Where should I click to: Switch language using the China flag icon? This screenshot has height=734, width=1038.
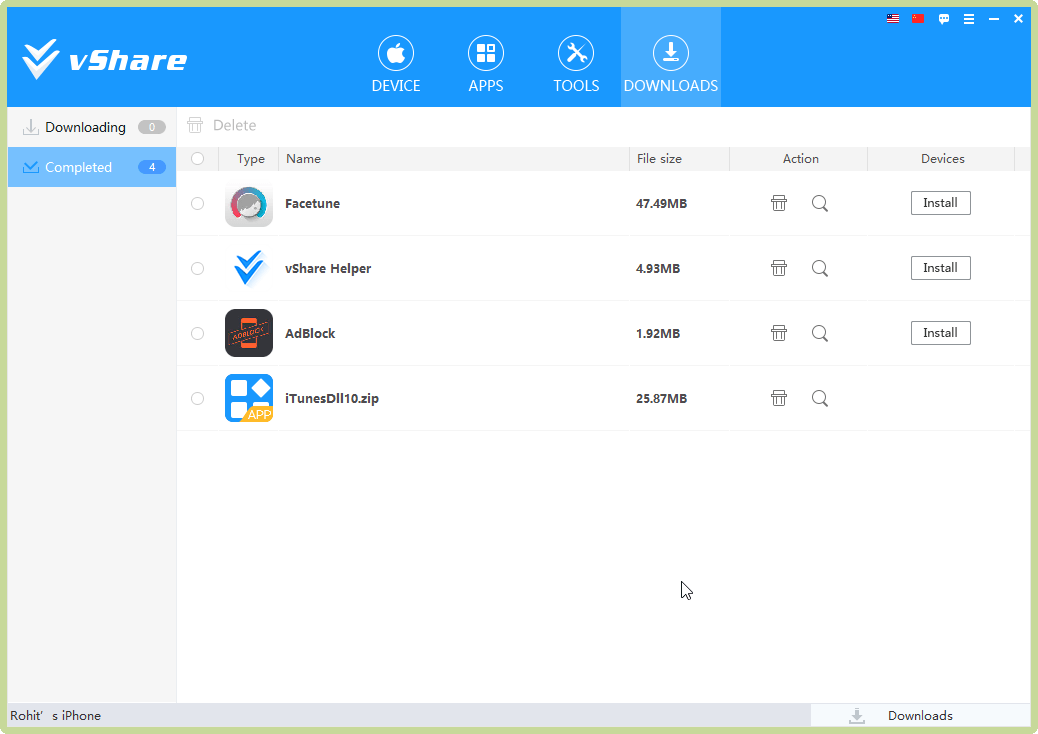click(918, 19)
